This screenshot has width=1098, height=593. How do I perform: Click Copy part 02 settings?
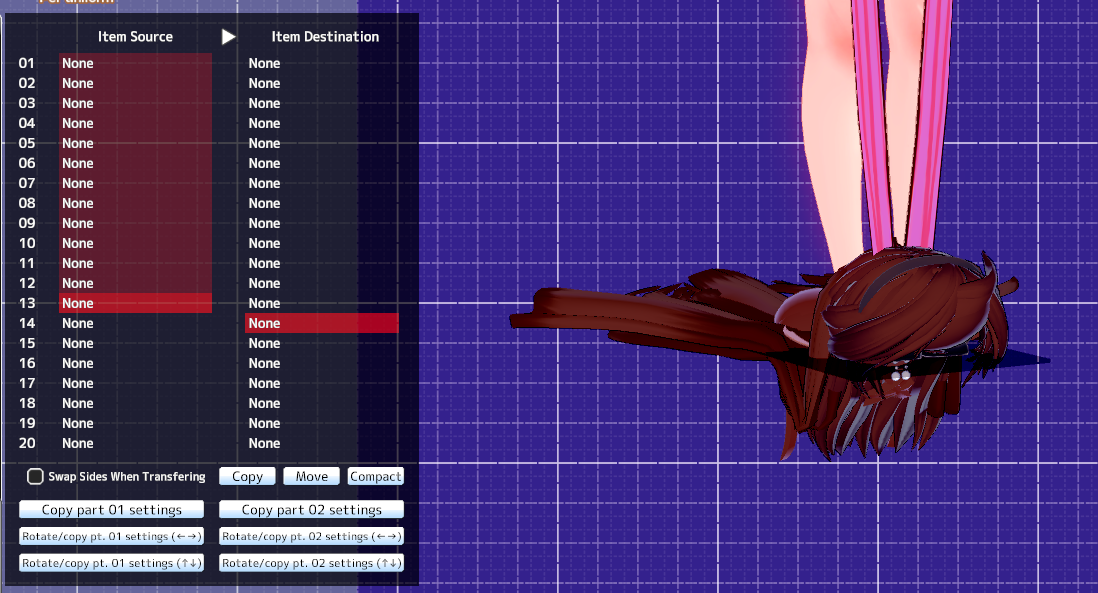click(x=311, y=510)
